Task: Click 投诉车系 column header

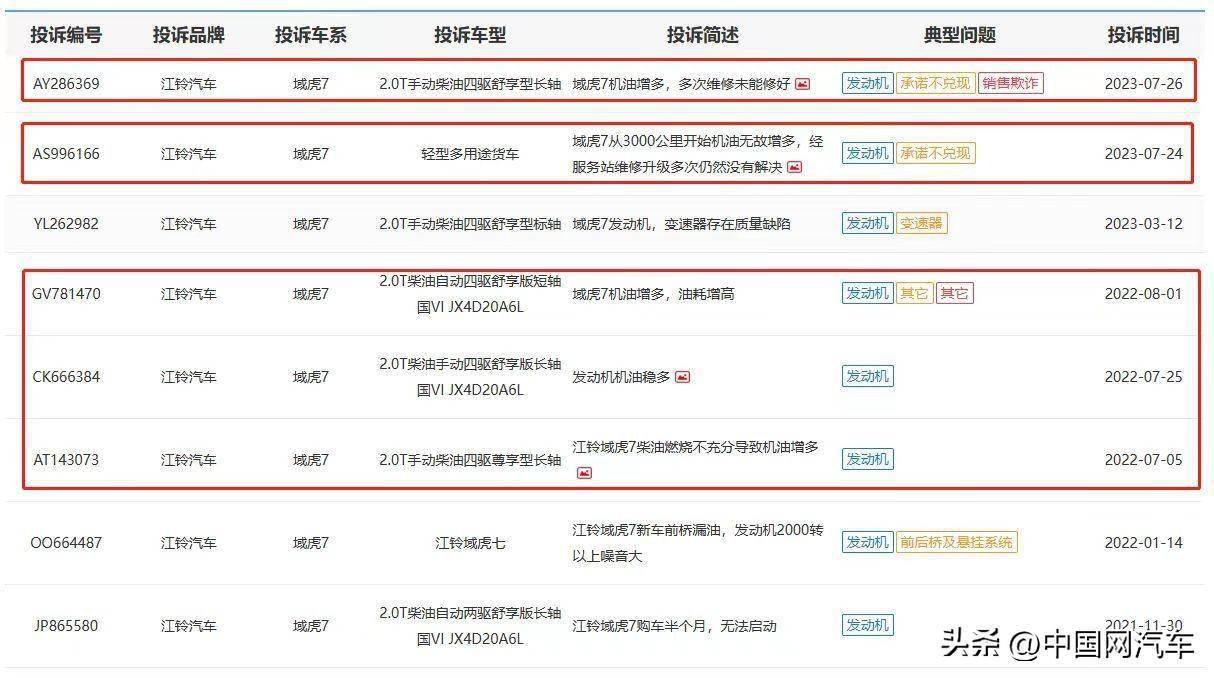Action: (x=311, y=35)
